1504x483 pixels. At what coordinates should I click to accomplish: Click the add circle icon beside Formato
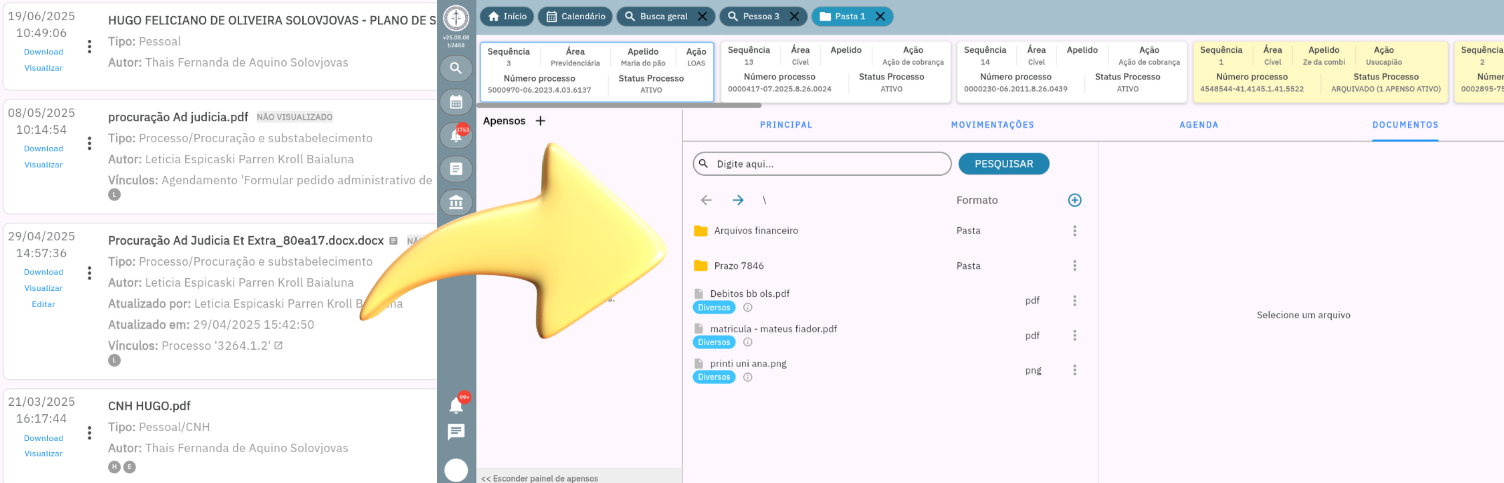click(1075, 200)
